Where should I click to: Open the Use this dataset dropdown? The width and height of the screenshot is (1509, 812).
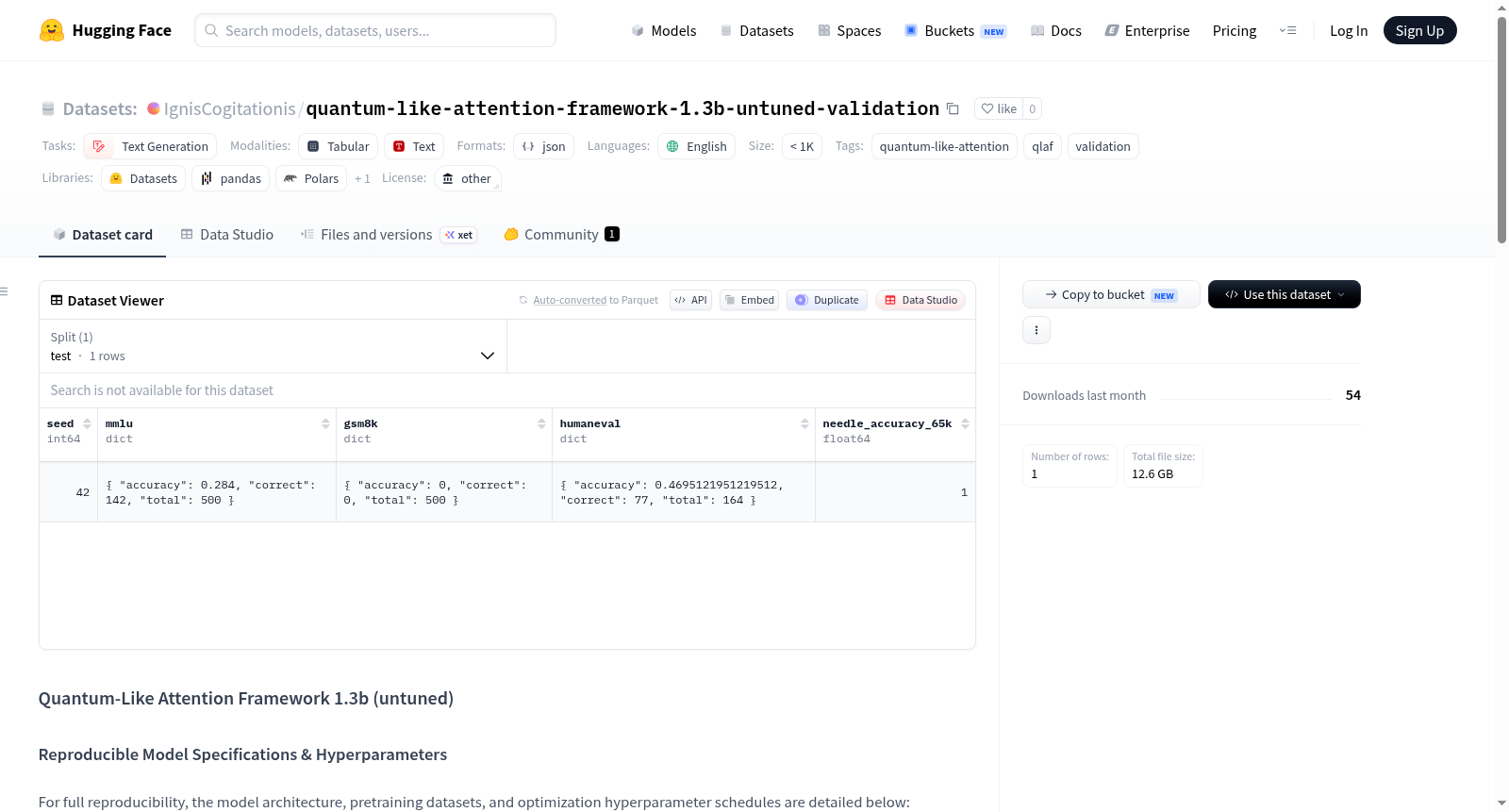pyautogui.click(x=1285, y=294)
